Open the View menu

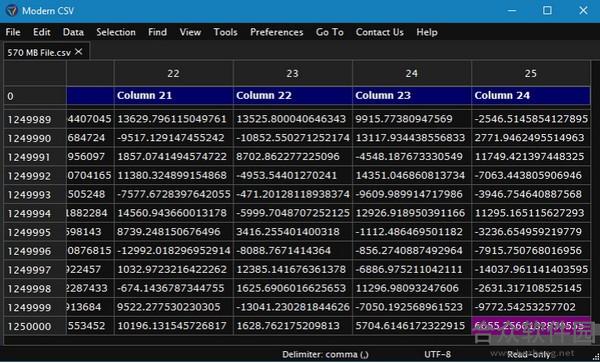190,32
